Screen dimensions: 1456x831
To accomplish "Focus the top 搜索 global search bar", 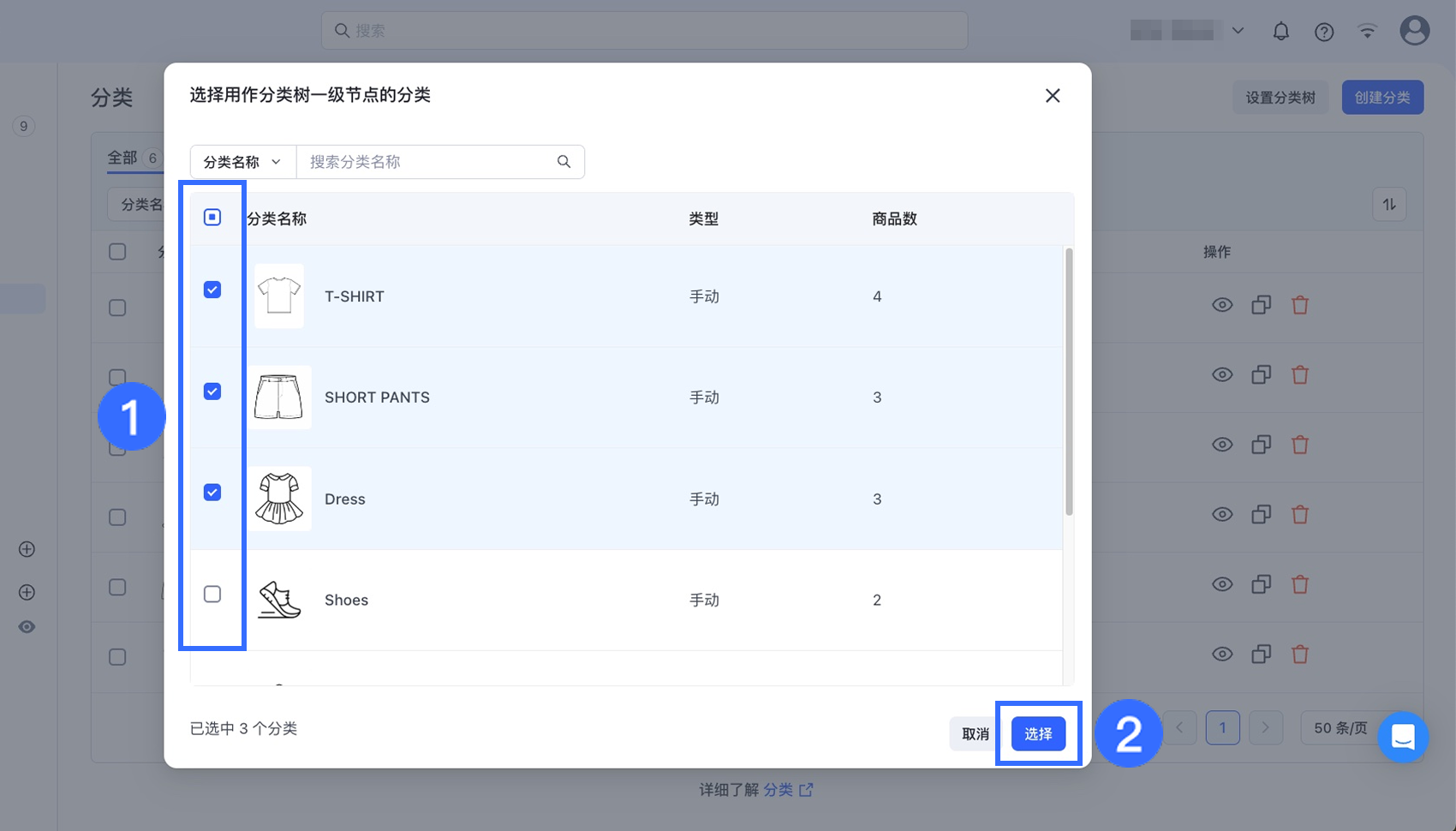I will [644, 31].
